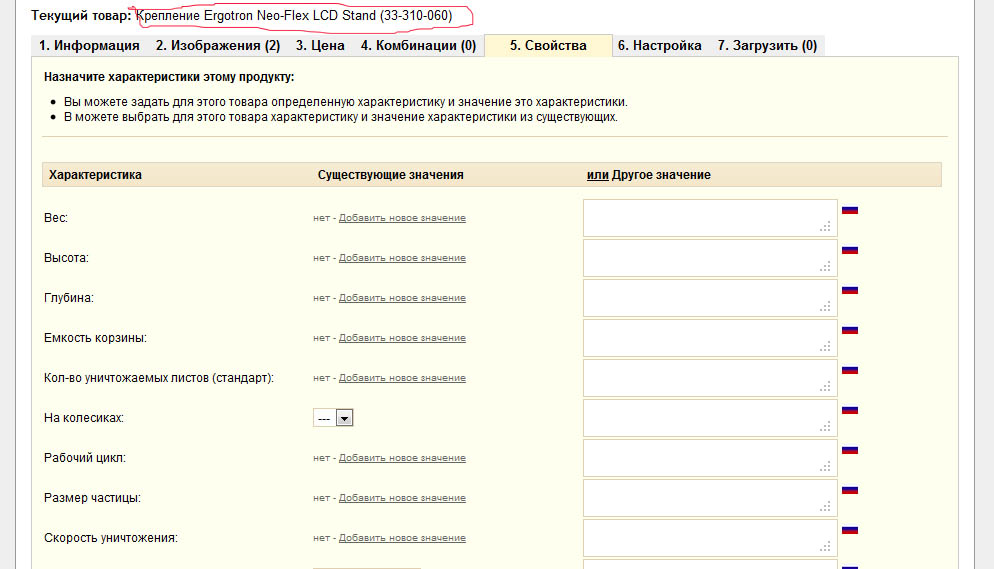
Task: Add new value for Рабочий цикл
Action: click(402, 457)
